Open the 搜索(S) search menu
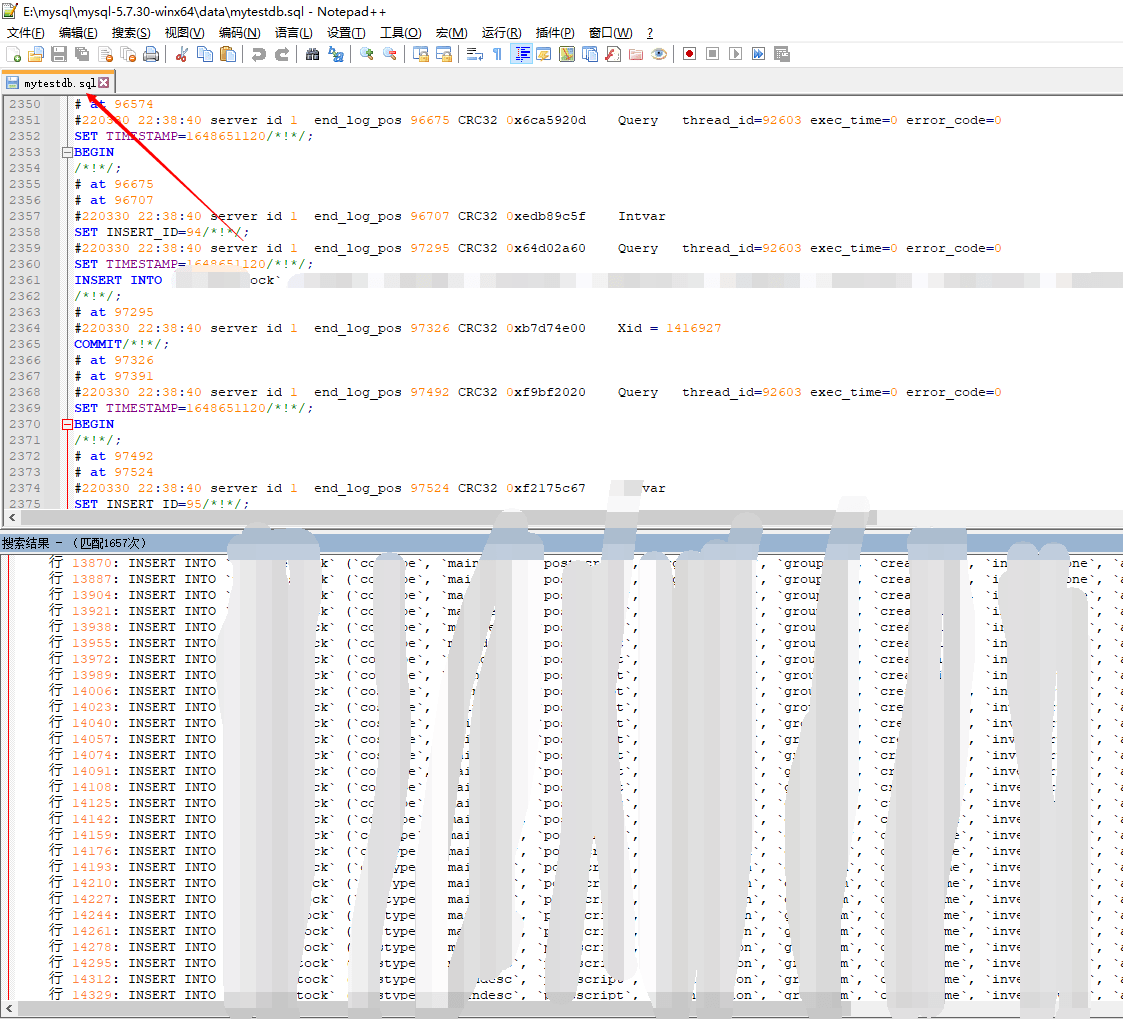The height and width of the screenshot is (1019, 1123). click(x=131, y=33)
